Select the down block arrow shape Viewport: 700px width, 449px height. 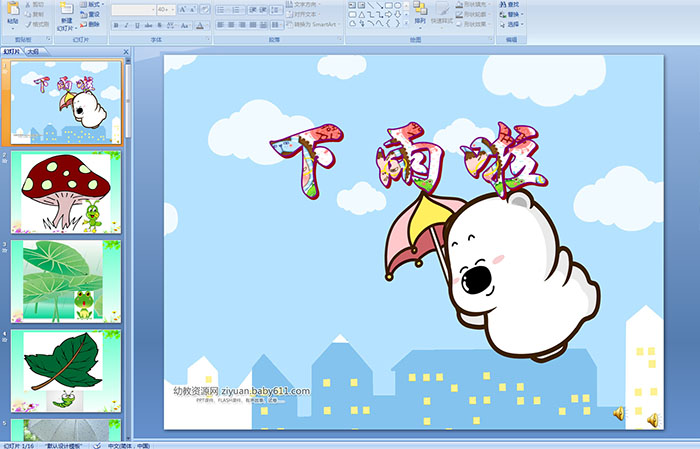pyautogui.click(x=397, y=14)
